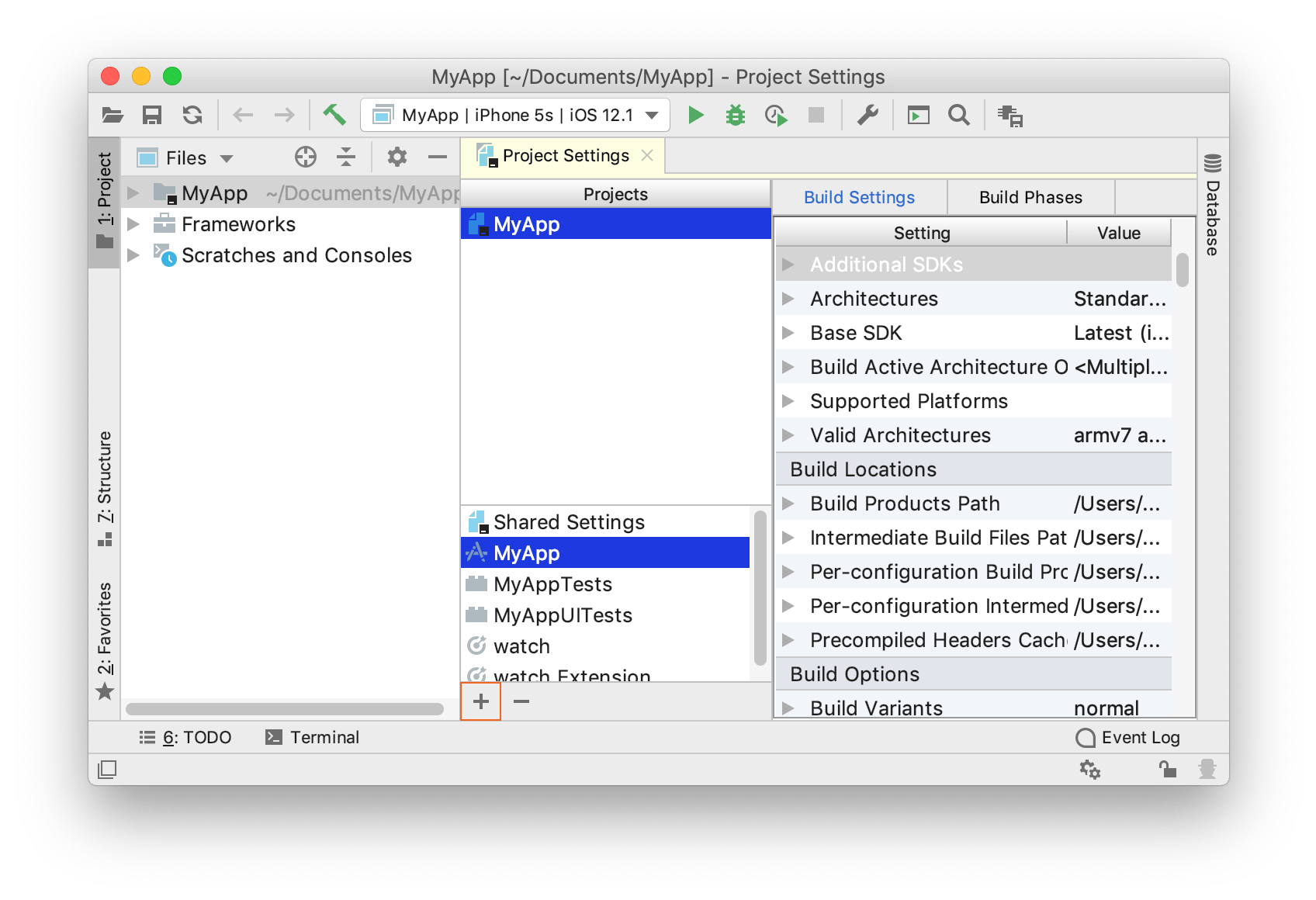Collapse all in the project pane
The image size is (1316, 900).
click(x=346, y=157)
